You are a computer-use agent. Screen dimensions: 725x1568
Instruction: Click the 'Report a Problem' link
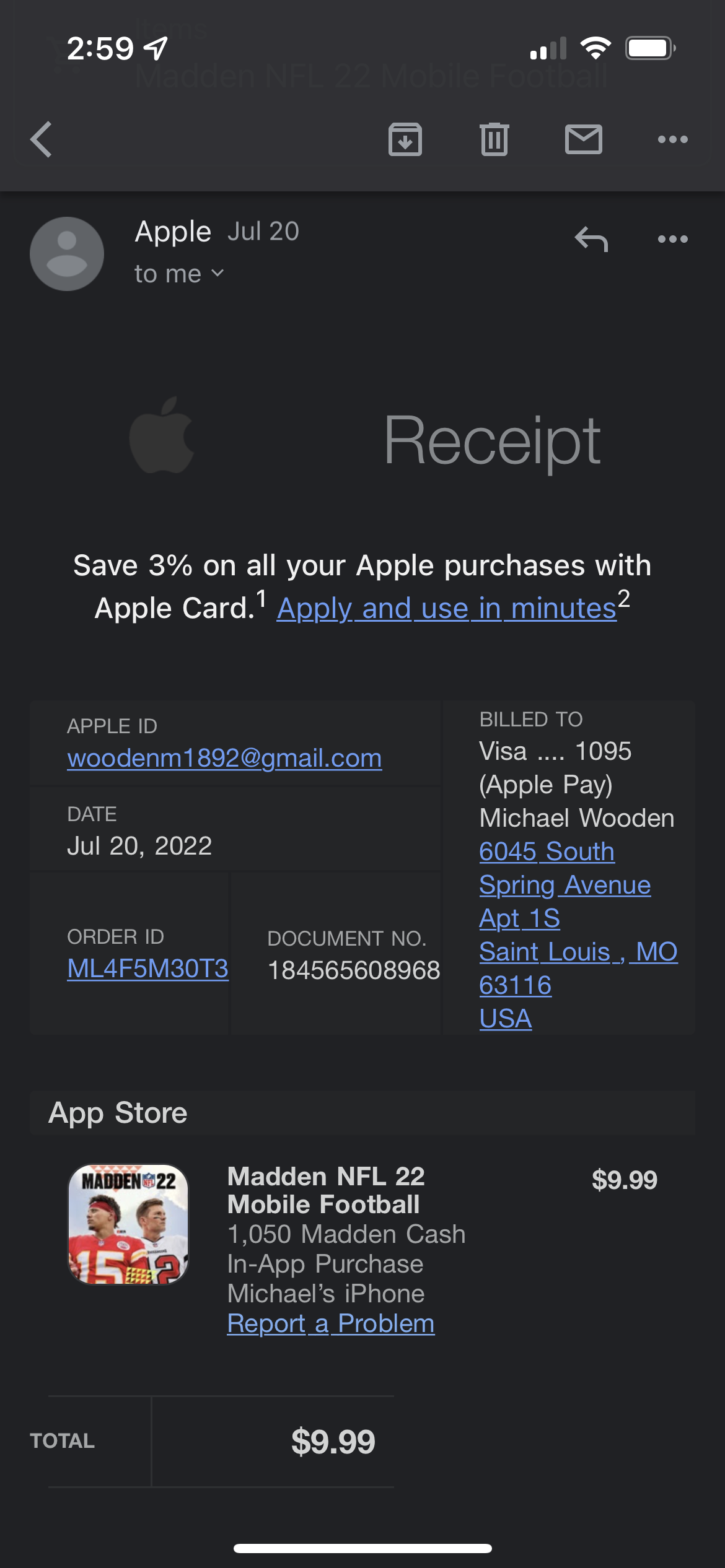(331, 1323)
